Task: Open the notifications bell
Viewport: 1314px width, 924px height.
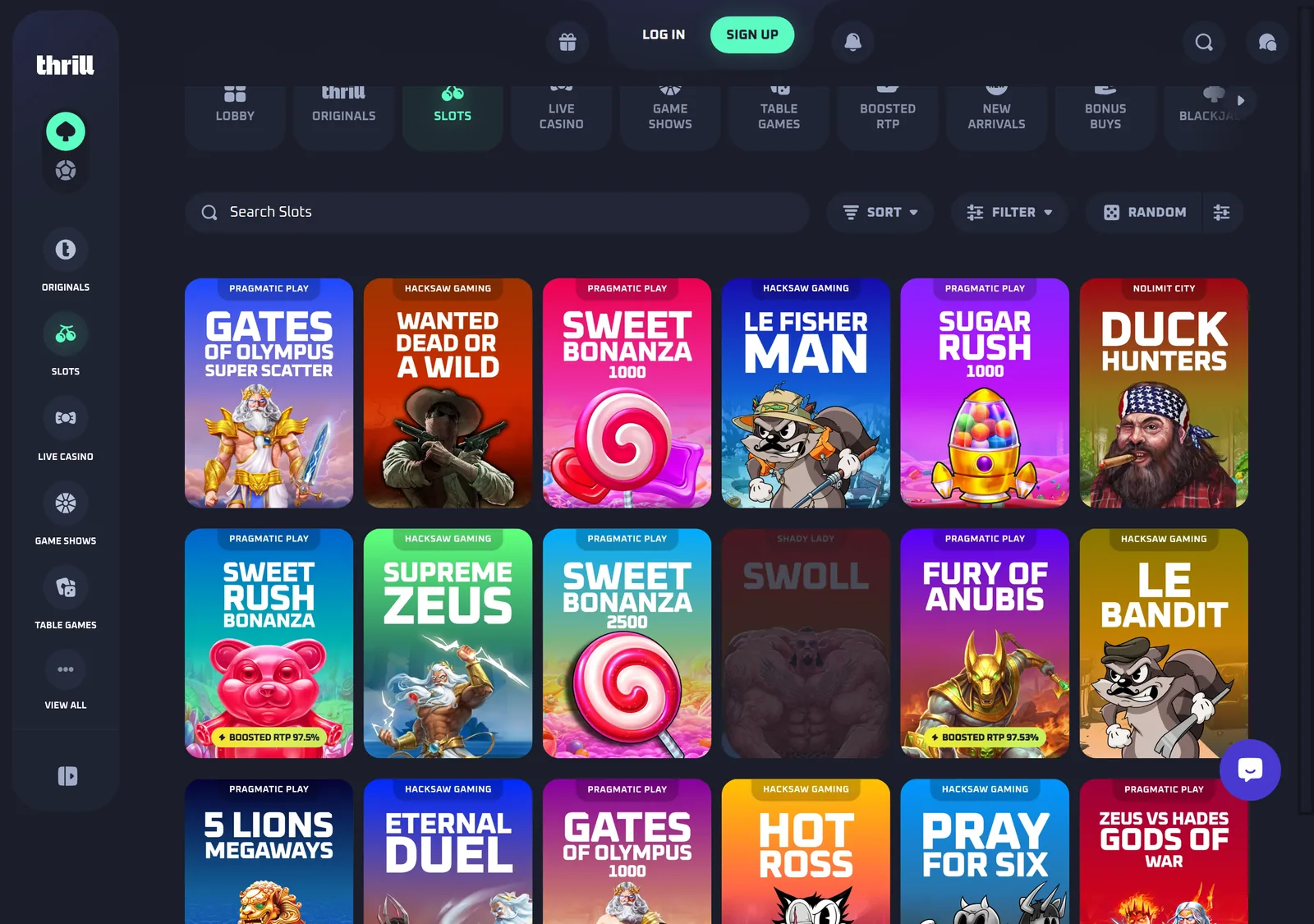Action: pyautogui.click(x=853, y=42)
